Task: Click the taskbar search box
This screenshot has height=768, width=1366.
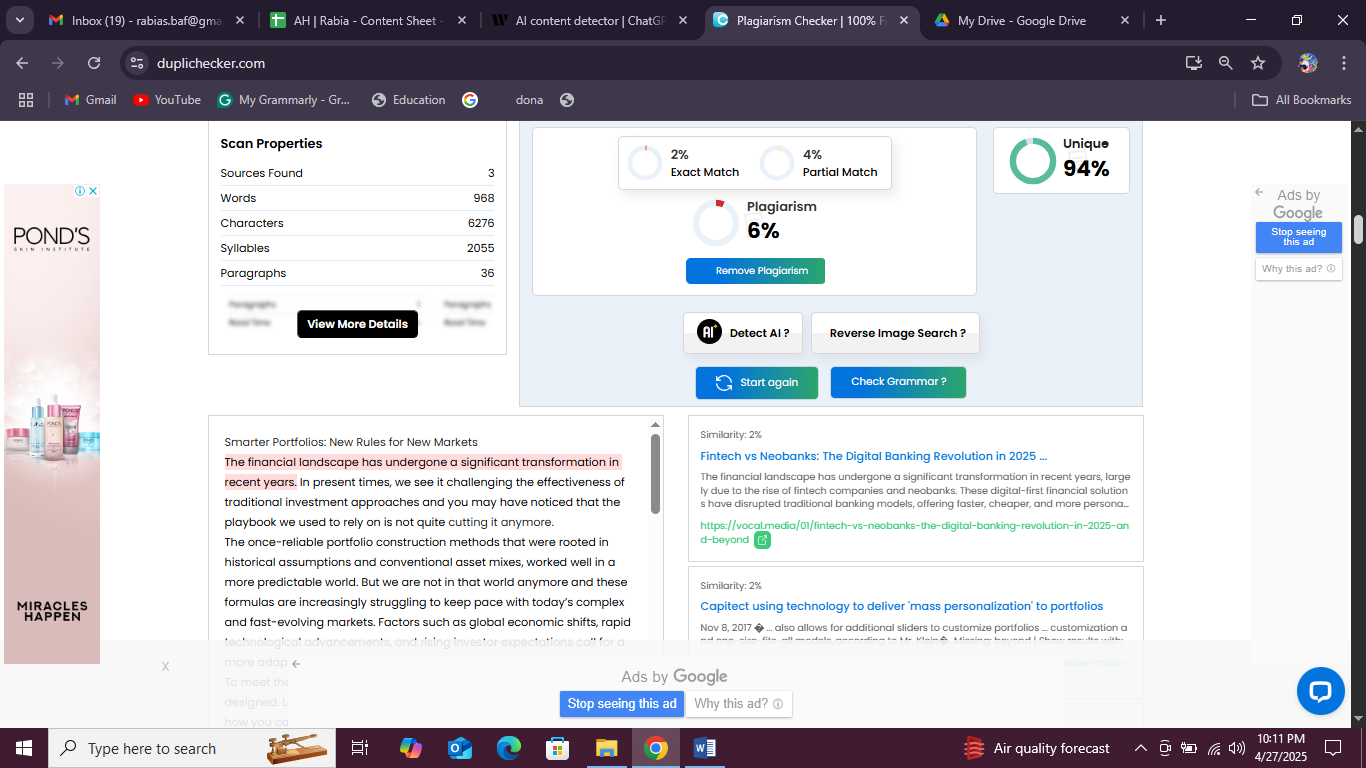Action: 193,748
